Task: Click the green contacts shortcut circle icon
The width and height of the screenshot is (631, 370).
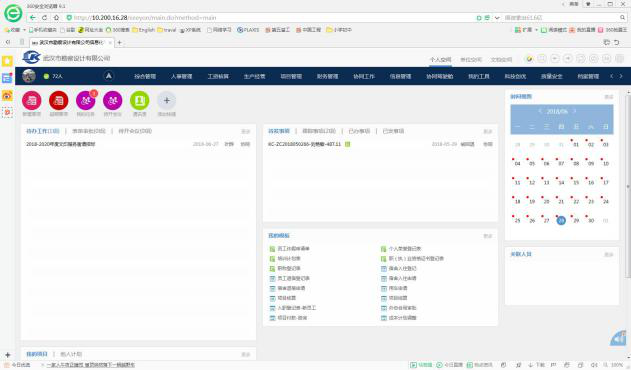Action: tap(139, 101)
